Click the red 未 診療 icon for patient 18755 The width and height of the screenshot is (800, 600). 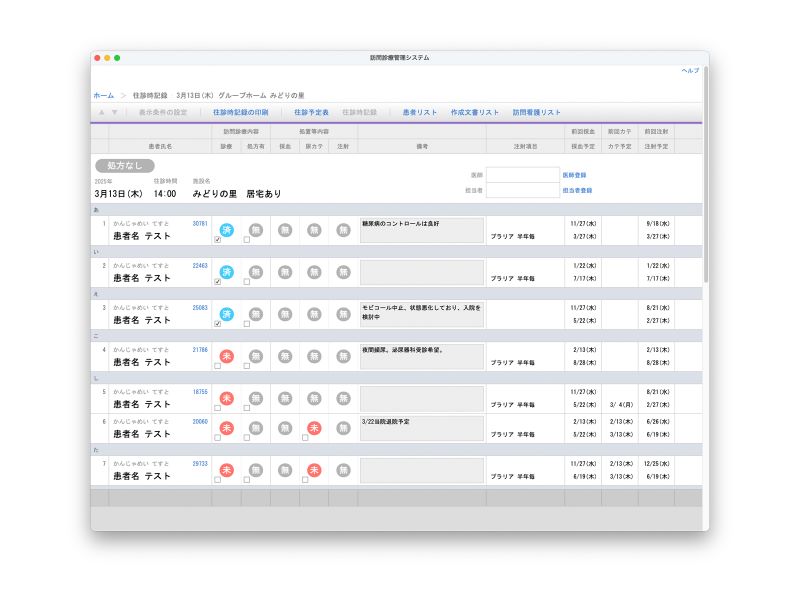[227, 398]
